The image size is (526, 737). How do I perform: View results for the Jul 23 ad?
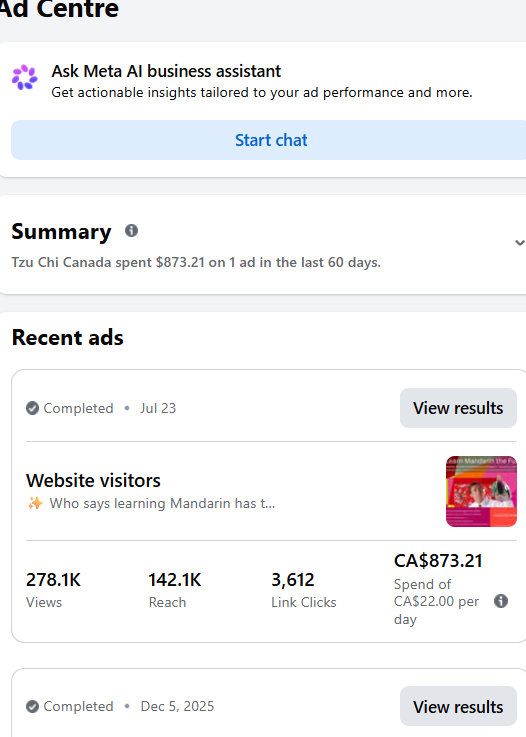coord(458,408)
